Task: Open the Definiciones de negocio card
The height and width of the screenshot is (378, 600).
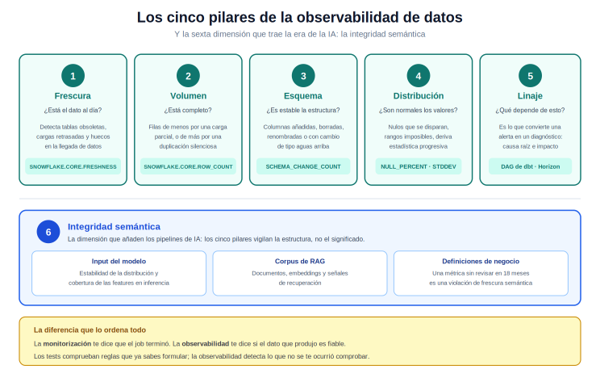Action: pyautogui.click(x=481, y=273)
